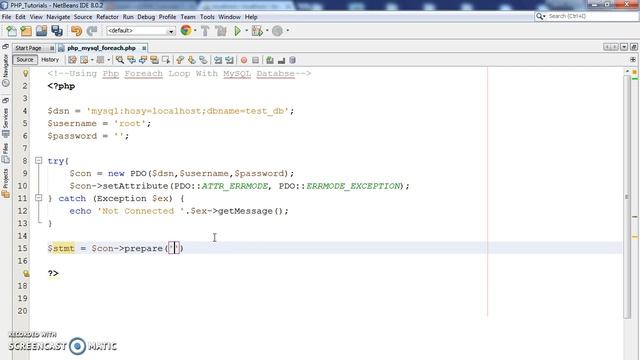Image resolution: width=640 pixels, height=360 pixels.
Task: Click the light bulb hint on line 1
Action: (25, 73)
